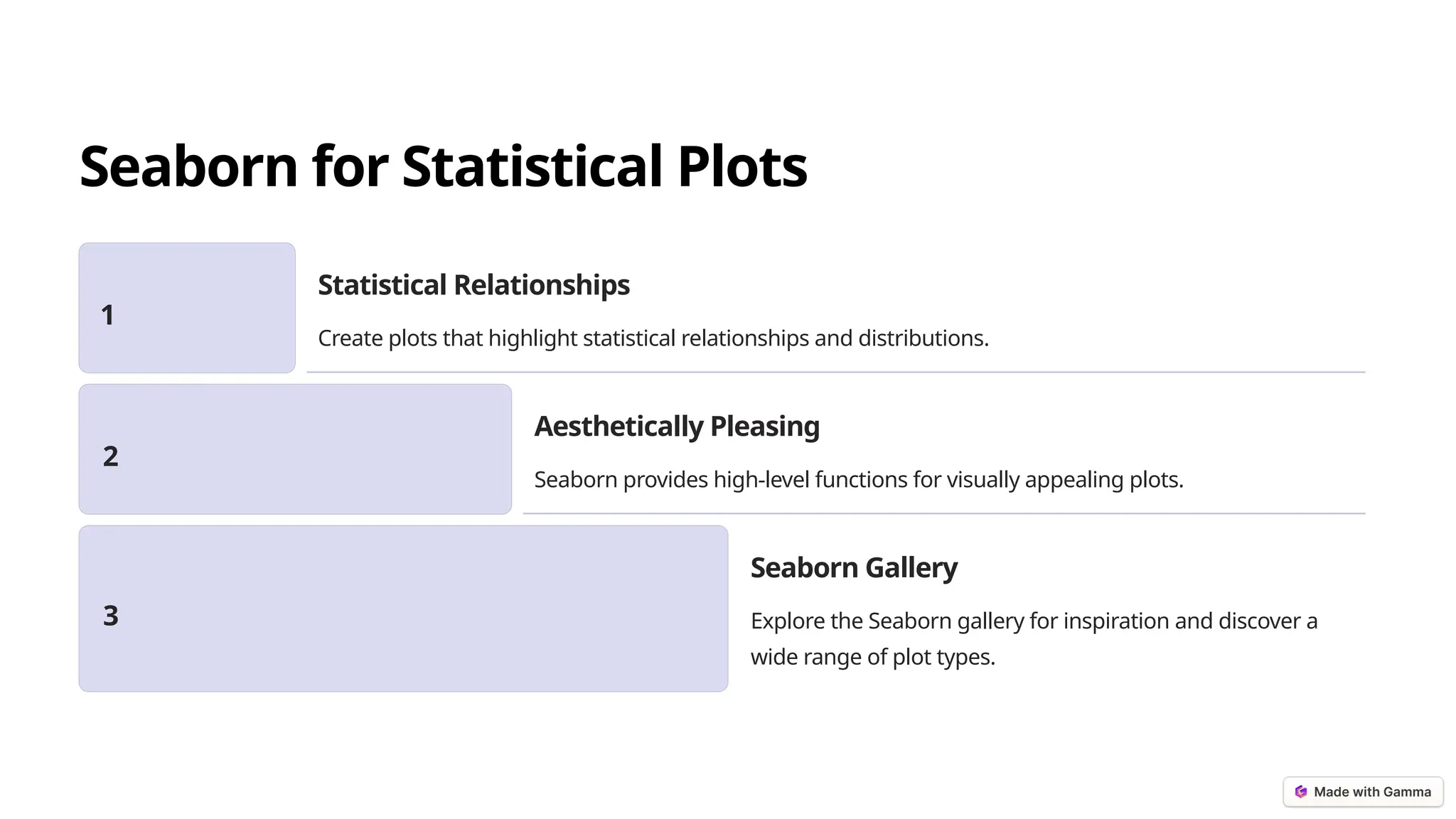This screenshot has width=1456, height=819.
Task: Select the "Seaborn Gallery" heading
Action: coord(853,568)
